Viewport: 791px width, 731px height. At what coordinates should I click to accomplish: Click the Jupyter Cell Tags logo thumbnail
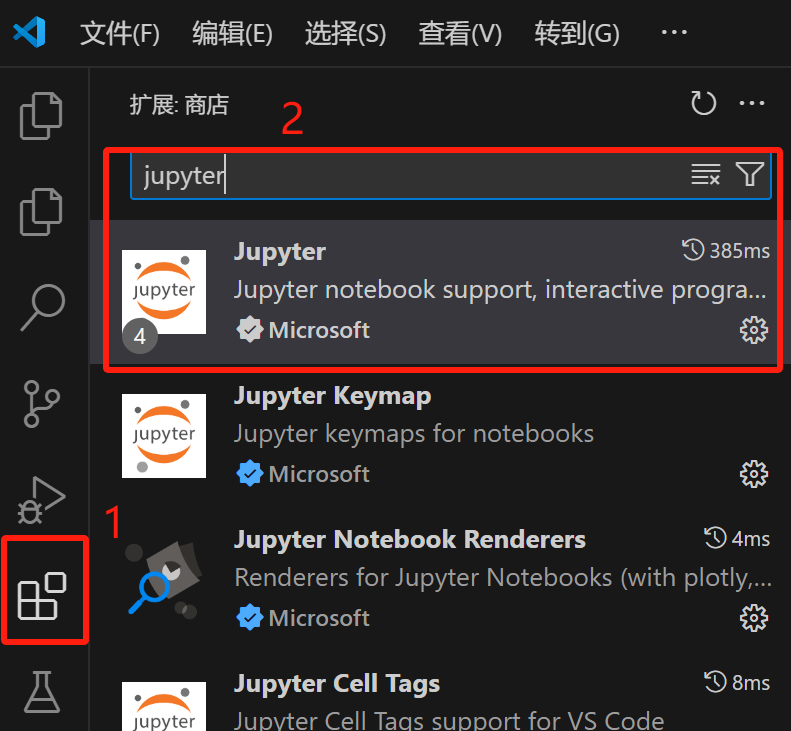click(x=164, y=706)
